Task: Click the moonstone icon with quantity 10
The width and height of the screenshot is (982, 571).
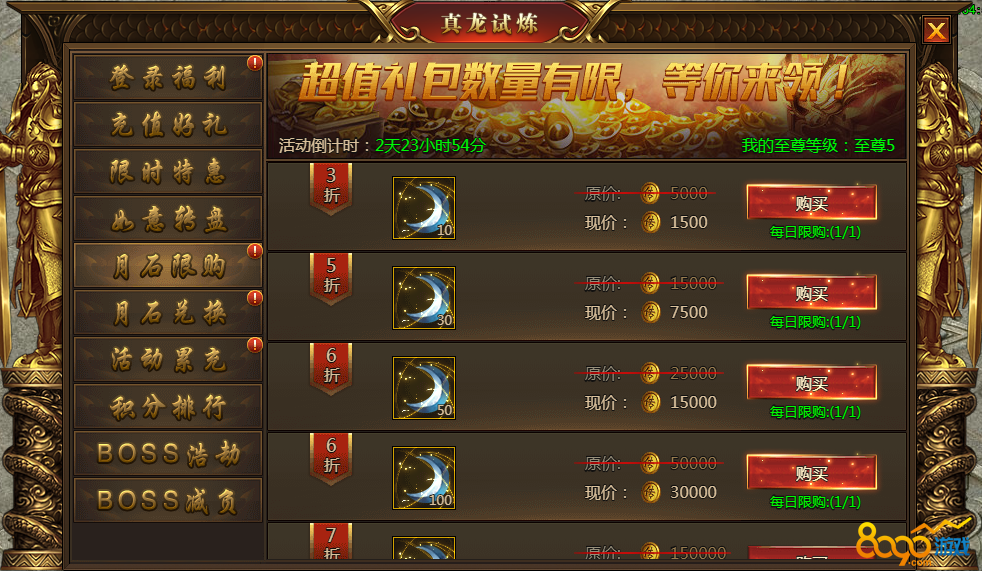Action: coord(424,208)
